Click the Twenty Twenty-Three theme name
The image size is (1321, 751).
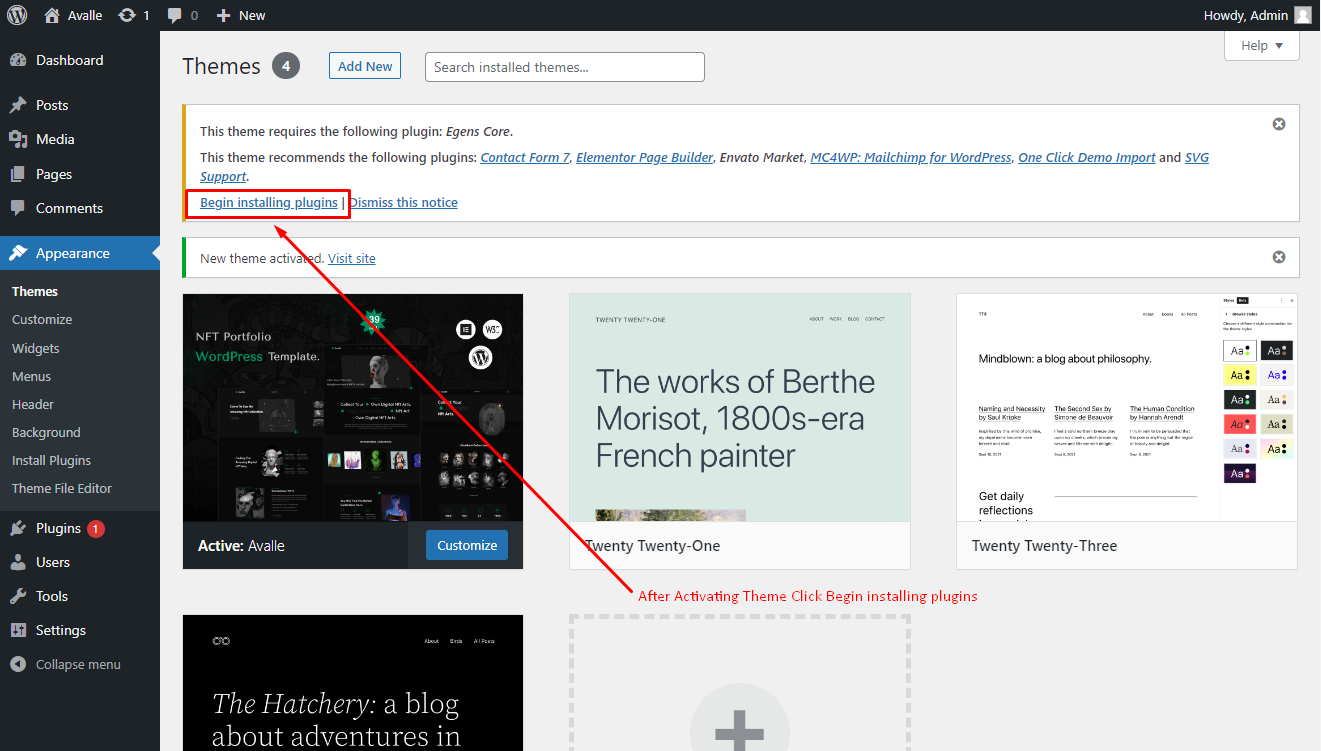point(1044,546)
